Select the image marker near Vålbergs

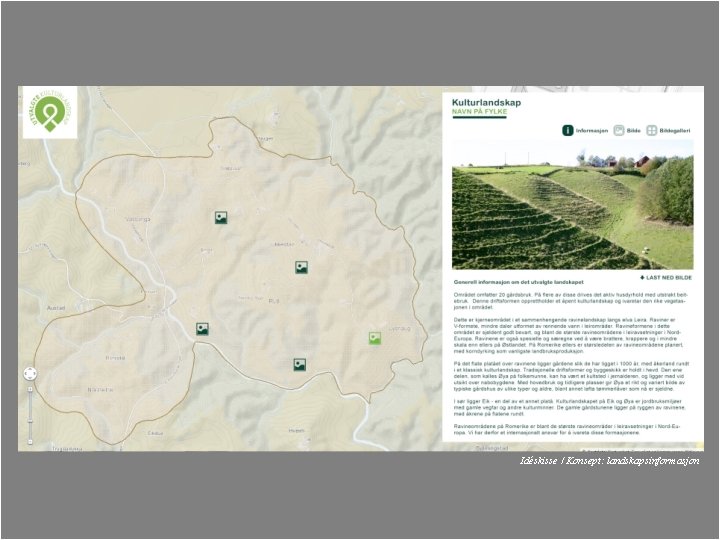[221, 217]
